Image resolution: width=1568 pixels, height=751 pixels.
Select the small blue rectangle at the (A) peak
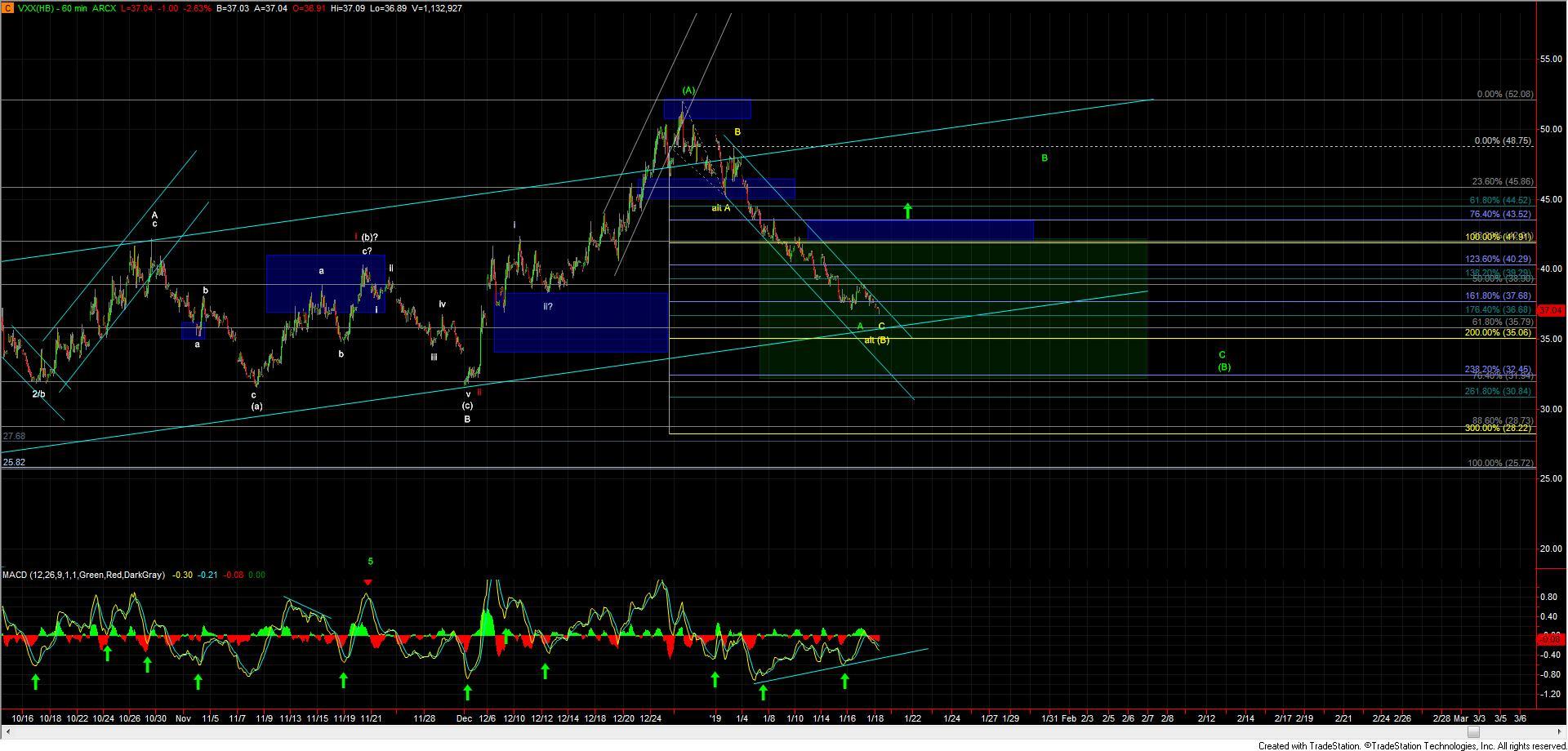pyautogui.click(x=706, y=109)
